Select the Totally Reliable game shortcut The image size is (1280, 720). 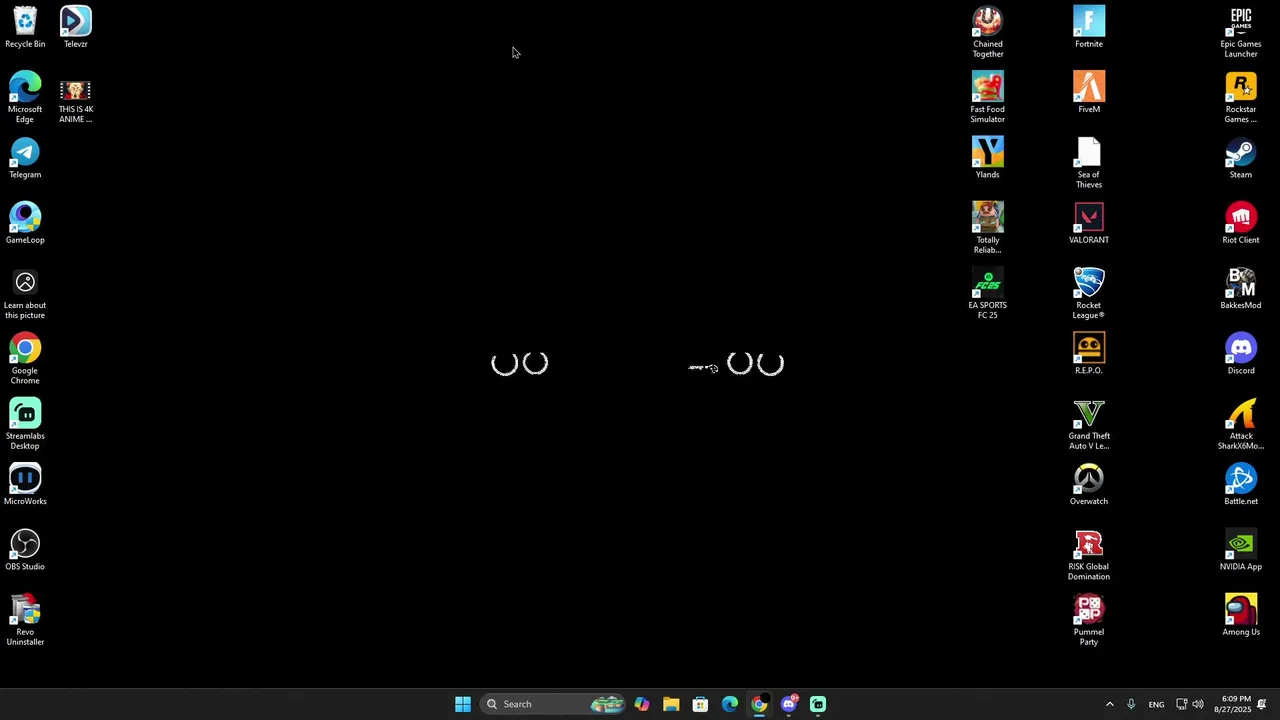[987, 228]
